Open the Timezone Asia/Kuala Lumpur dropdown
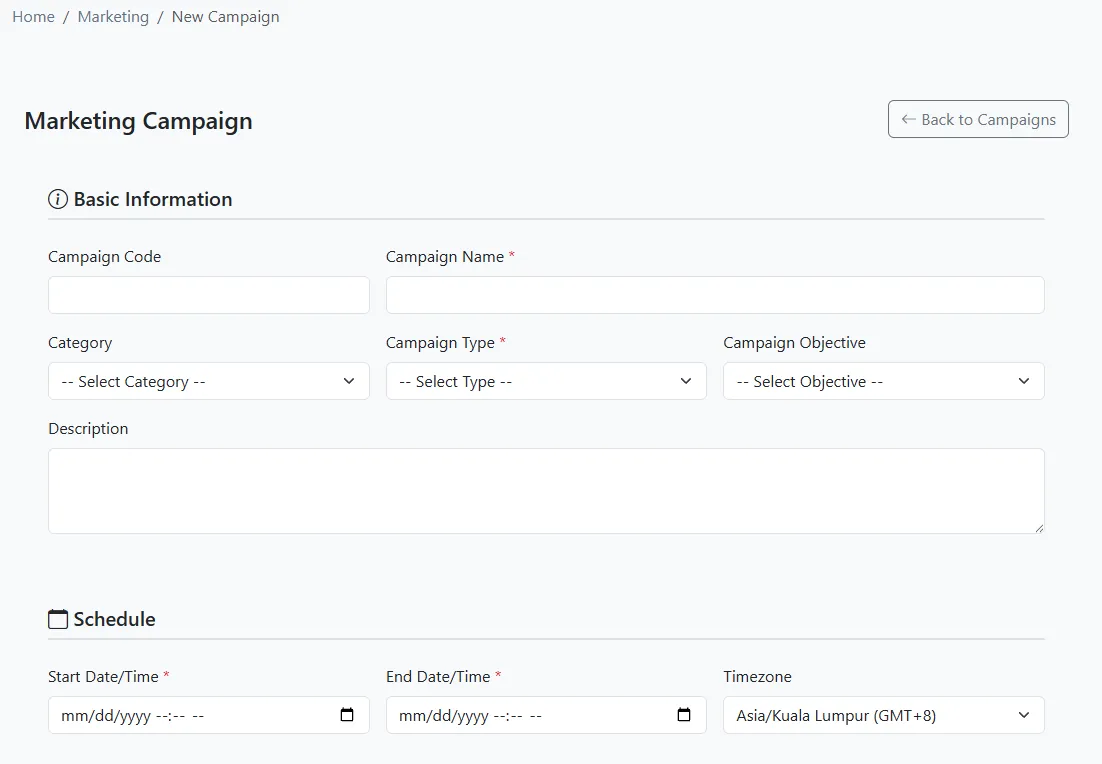1102x764 pixels. point(883,715)
